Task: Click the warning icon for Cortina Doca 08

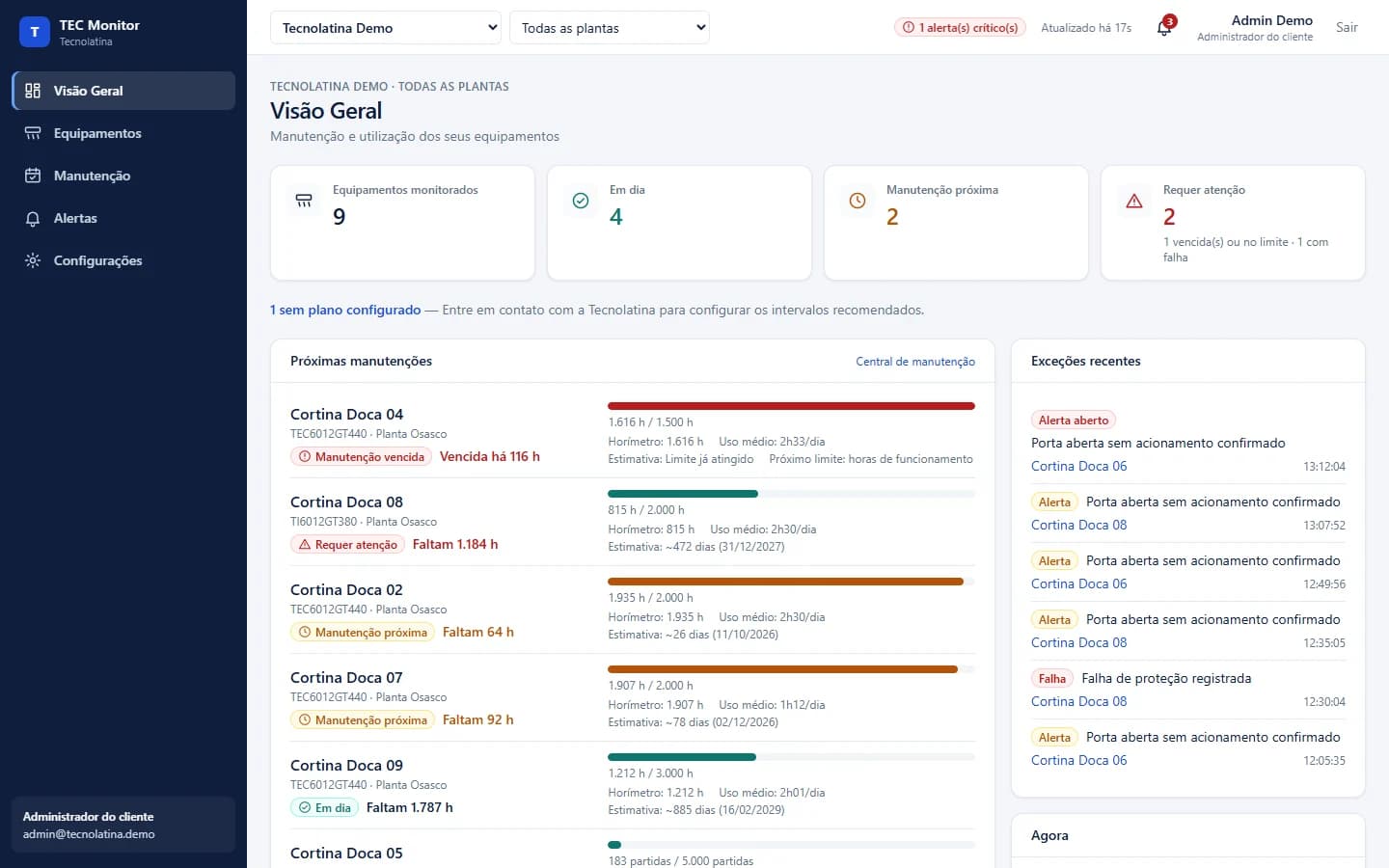Action: (305, 545)
